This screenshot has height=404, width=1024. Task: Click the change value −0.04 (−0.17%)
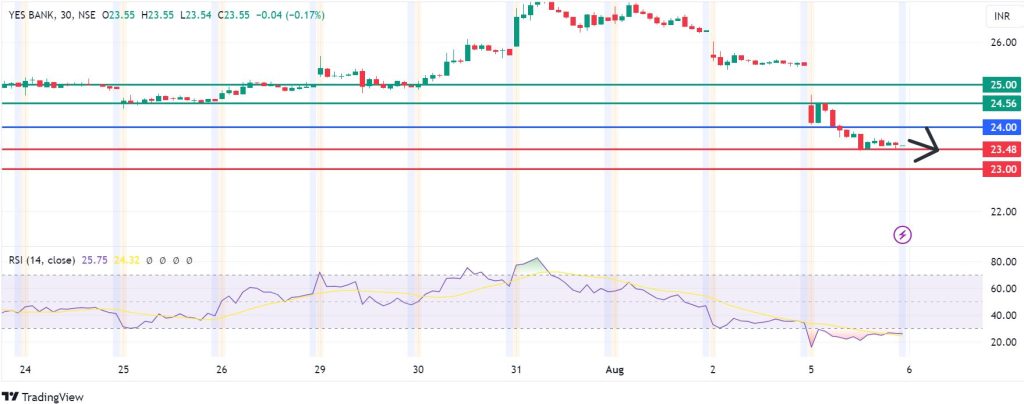pos(292,15)
